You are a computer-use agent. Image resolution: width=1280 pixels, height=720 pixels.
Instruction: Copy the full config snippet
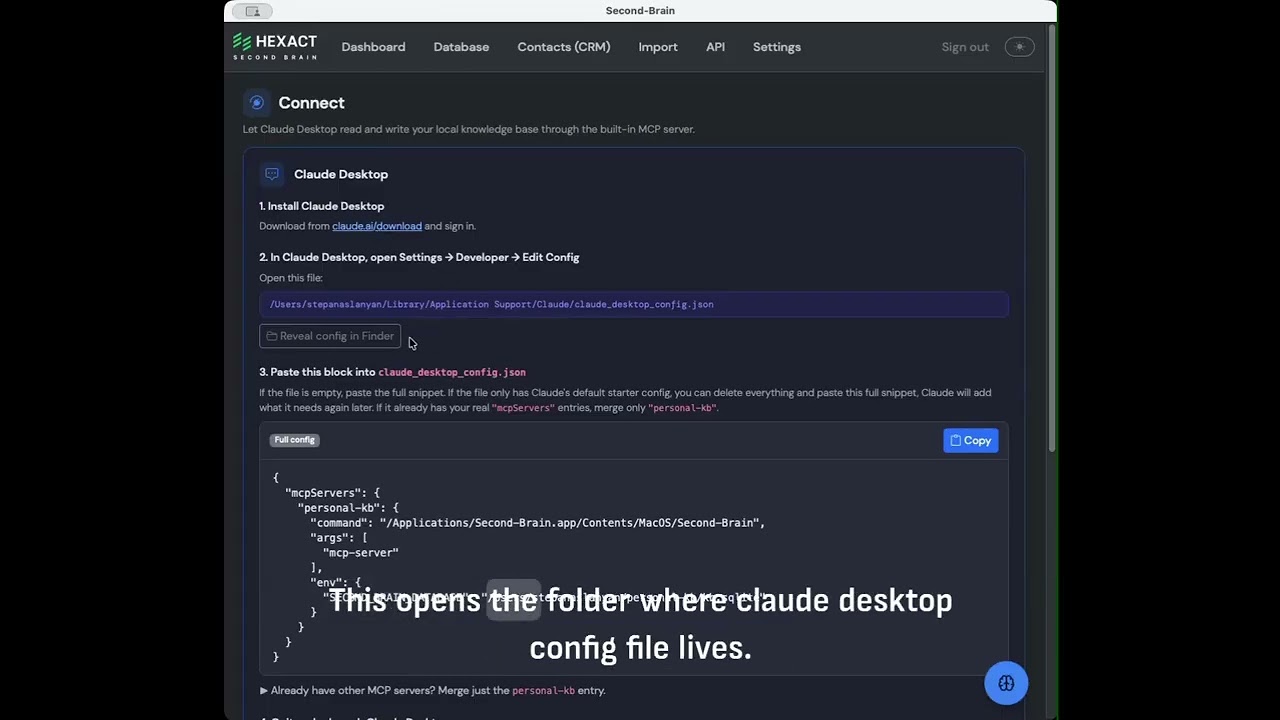[x=970, y=440]
